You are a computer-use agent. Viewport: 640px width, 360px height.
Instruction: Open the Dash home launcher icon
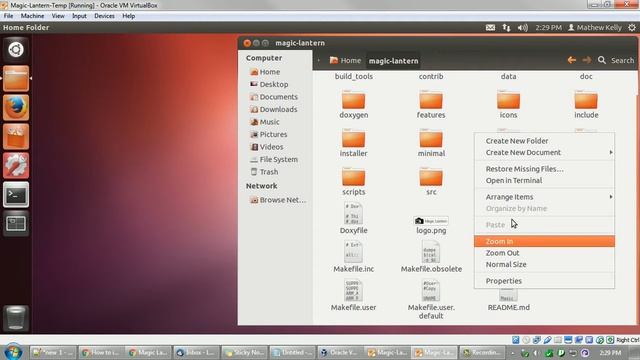[16, 50]
